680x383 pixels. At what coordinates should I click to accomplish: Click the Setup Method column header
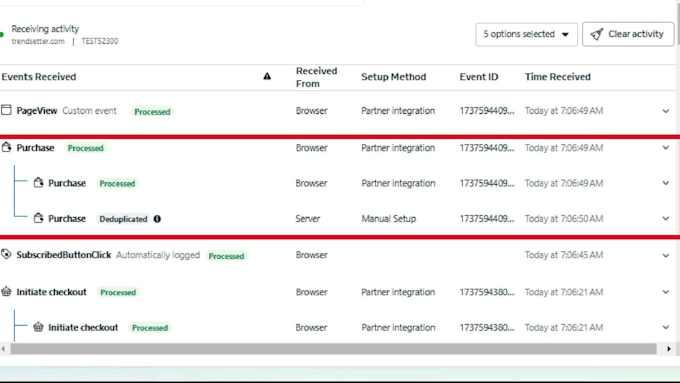pos(393,77)
